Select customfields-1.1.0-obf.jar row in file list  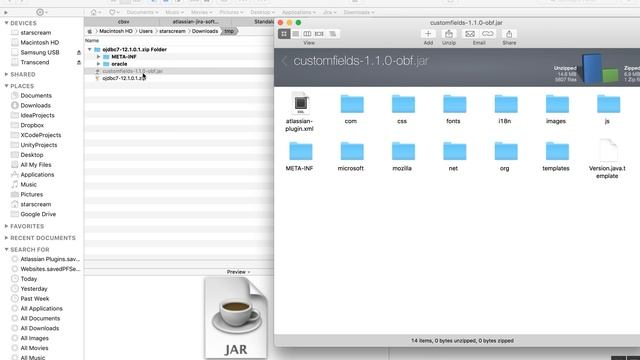pos(179,71)
